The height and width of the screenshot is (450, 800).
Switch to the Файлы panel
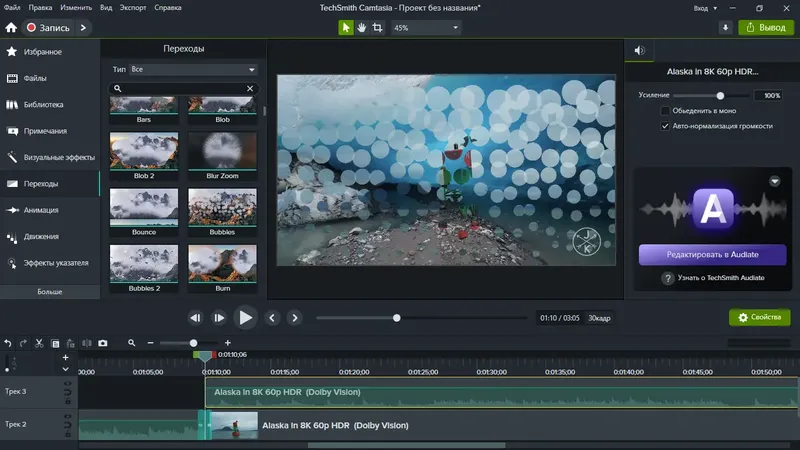(x=49, y=78)
